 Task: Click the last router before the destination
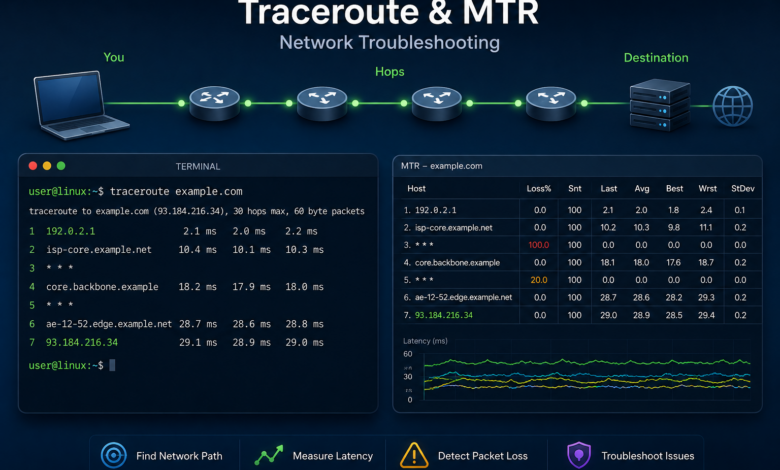(551, 103)
